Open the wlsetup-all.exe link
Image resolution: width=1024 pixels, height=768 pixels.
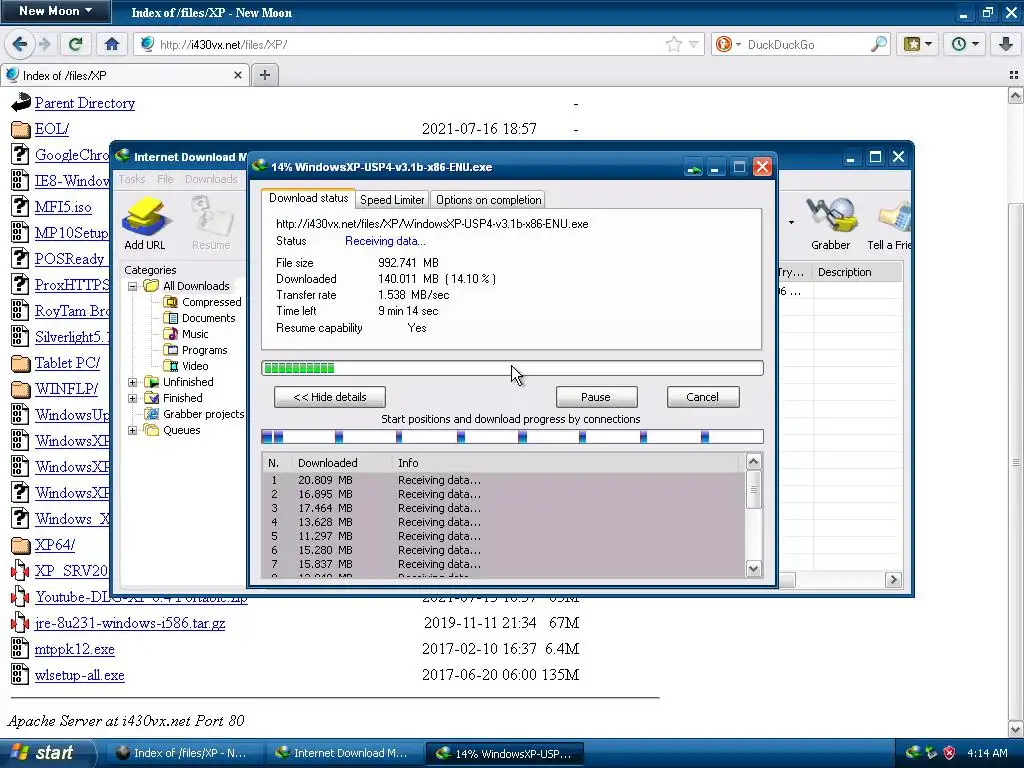pyautogui.click(x=80, y=675)
